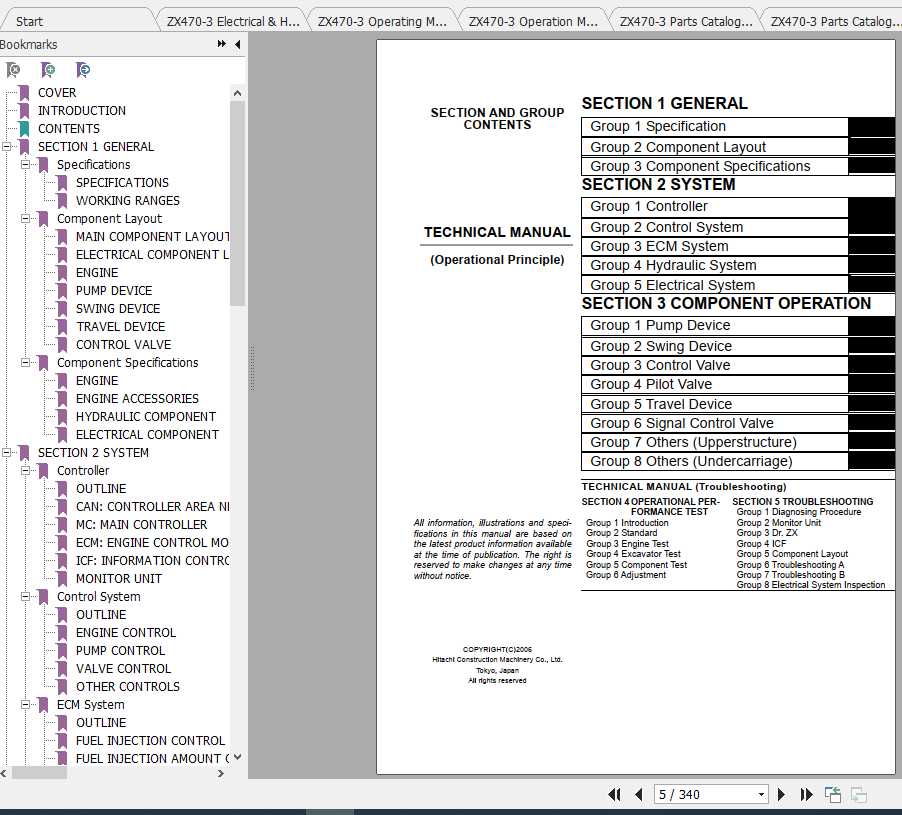Click the add new bookmark icon
Viewport: 902px width, 815px height.
pos(48,70)
